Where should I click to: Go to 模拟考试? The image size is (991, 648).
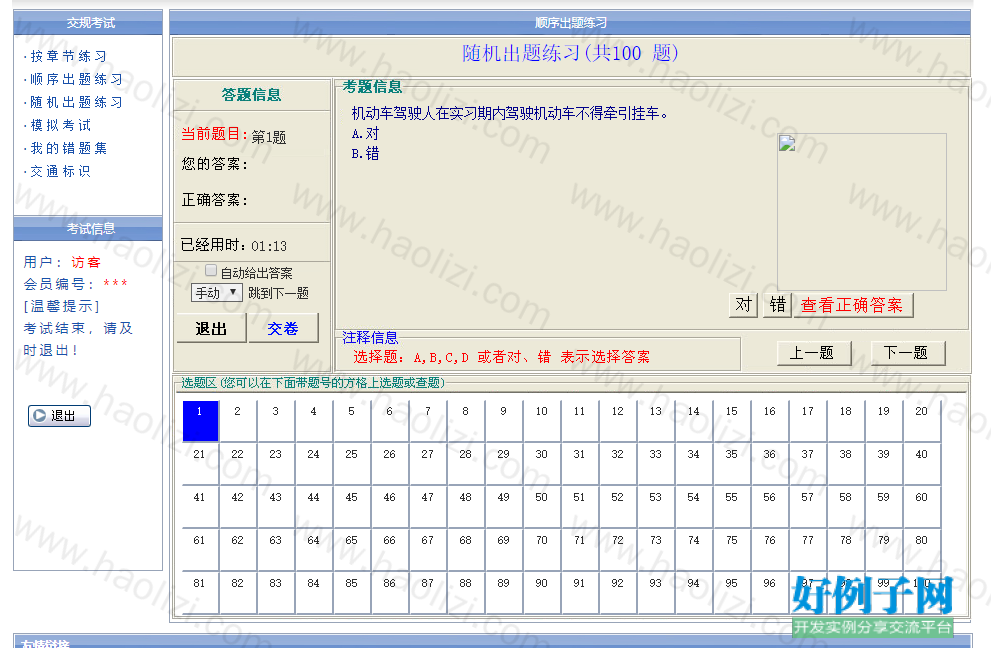coord(61,125)
